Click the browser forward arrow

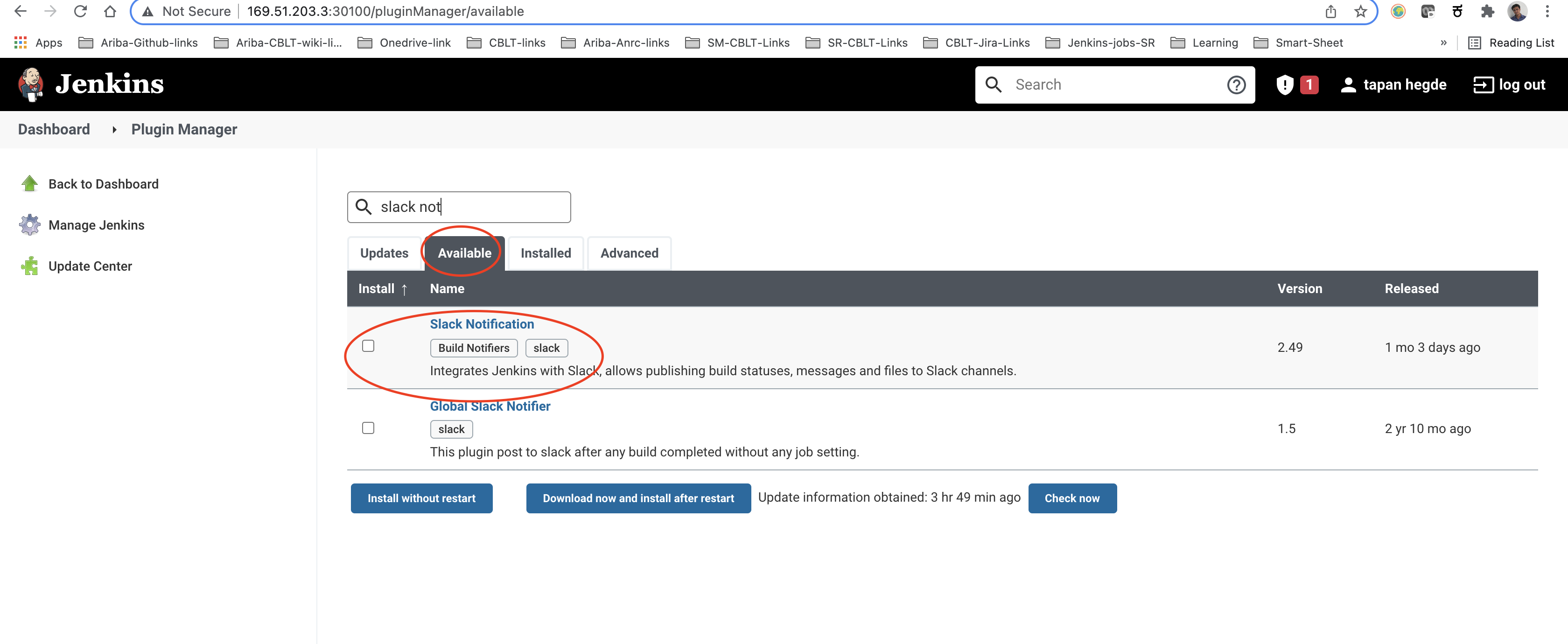(50, 11)
